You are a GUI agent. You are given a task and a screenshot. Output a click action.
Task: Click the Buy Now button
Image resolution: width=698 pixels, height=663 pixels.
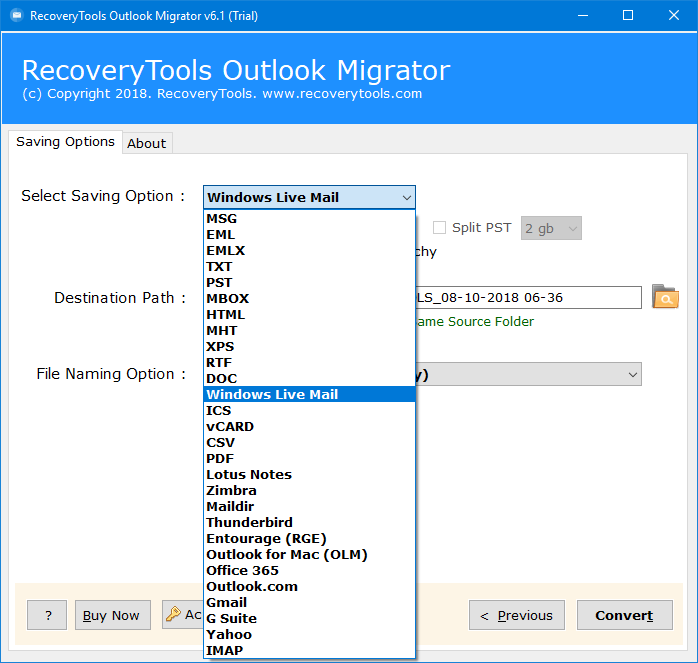pos(112,615)
